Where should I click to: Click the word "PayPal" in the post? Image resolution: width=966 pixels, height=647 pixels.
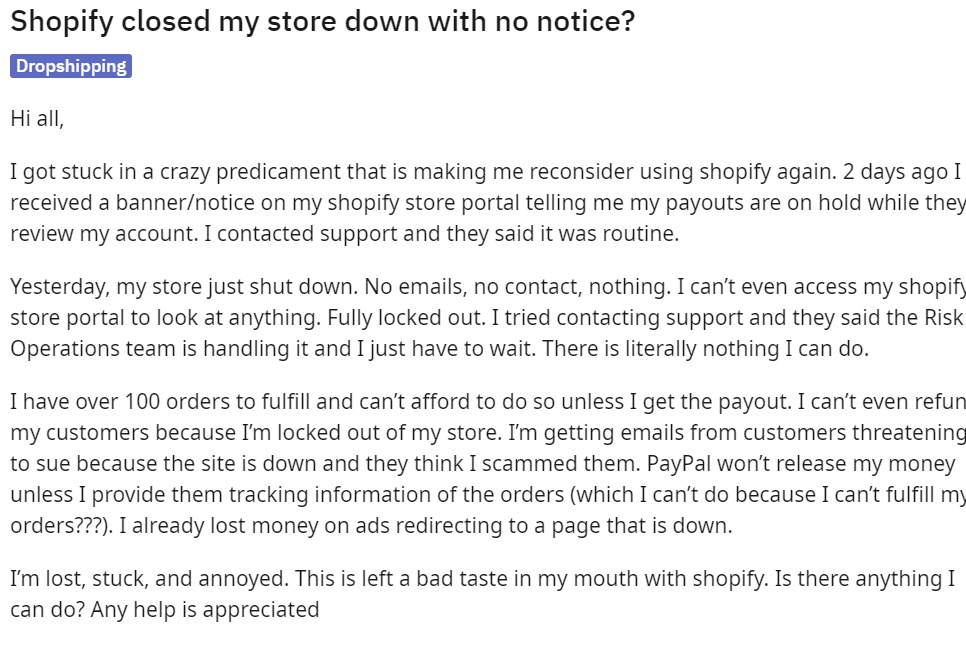pyautogui.click(x=679, y=463)
